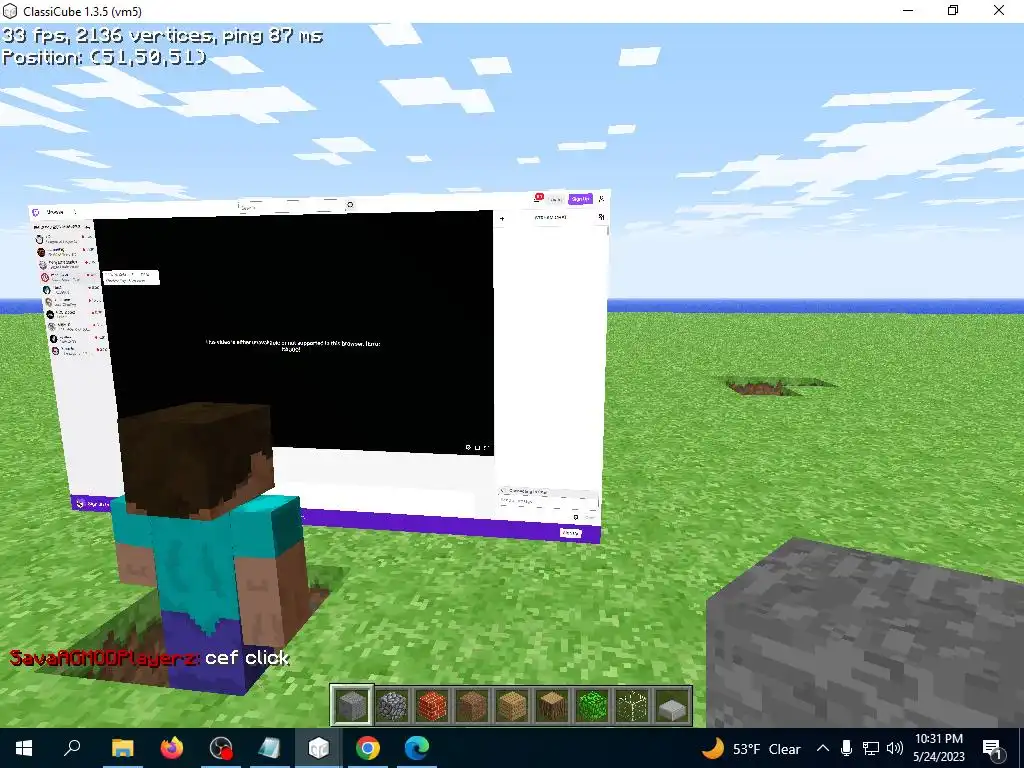Select the red brick block in the hotbar

pyautogui.click(x=432, y=705)
